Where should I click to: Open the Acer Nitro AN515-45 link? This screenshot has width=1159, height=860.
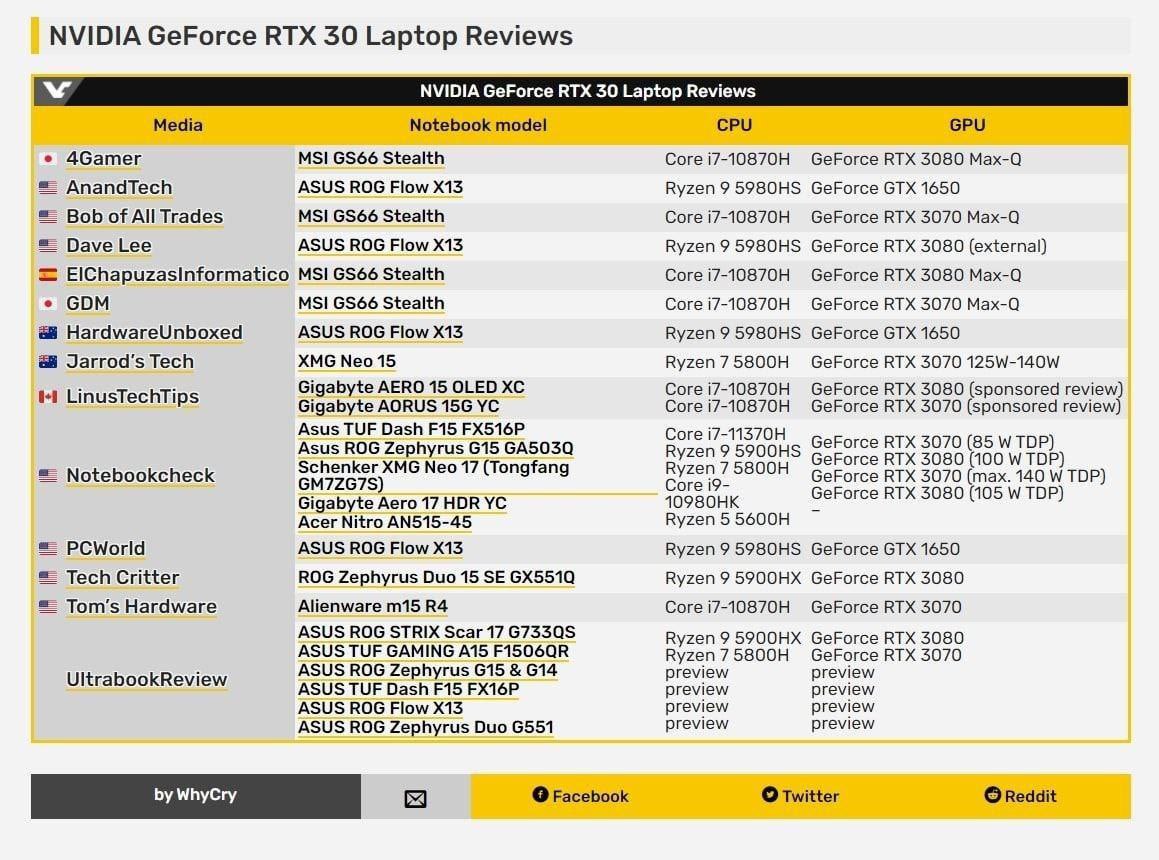[384, 523]
